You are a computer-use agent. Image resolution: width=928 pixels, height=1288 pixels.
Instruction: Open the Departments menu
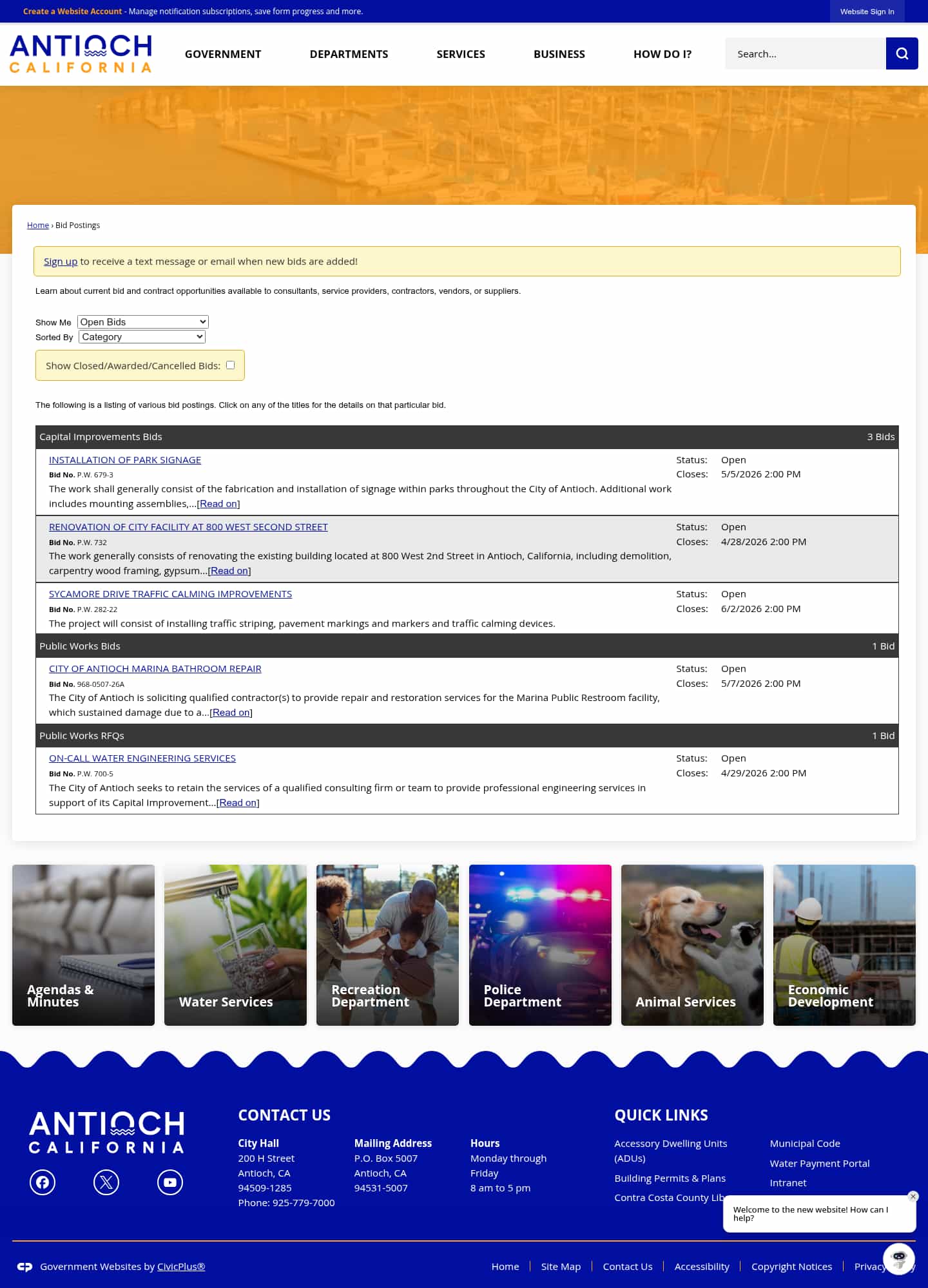(x=349, y=54)
